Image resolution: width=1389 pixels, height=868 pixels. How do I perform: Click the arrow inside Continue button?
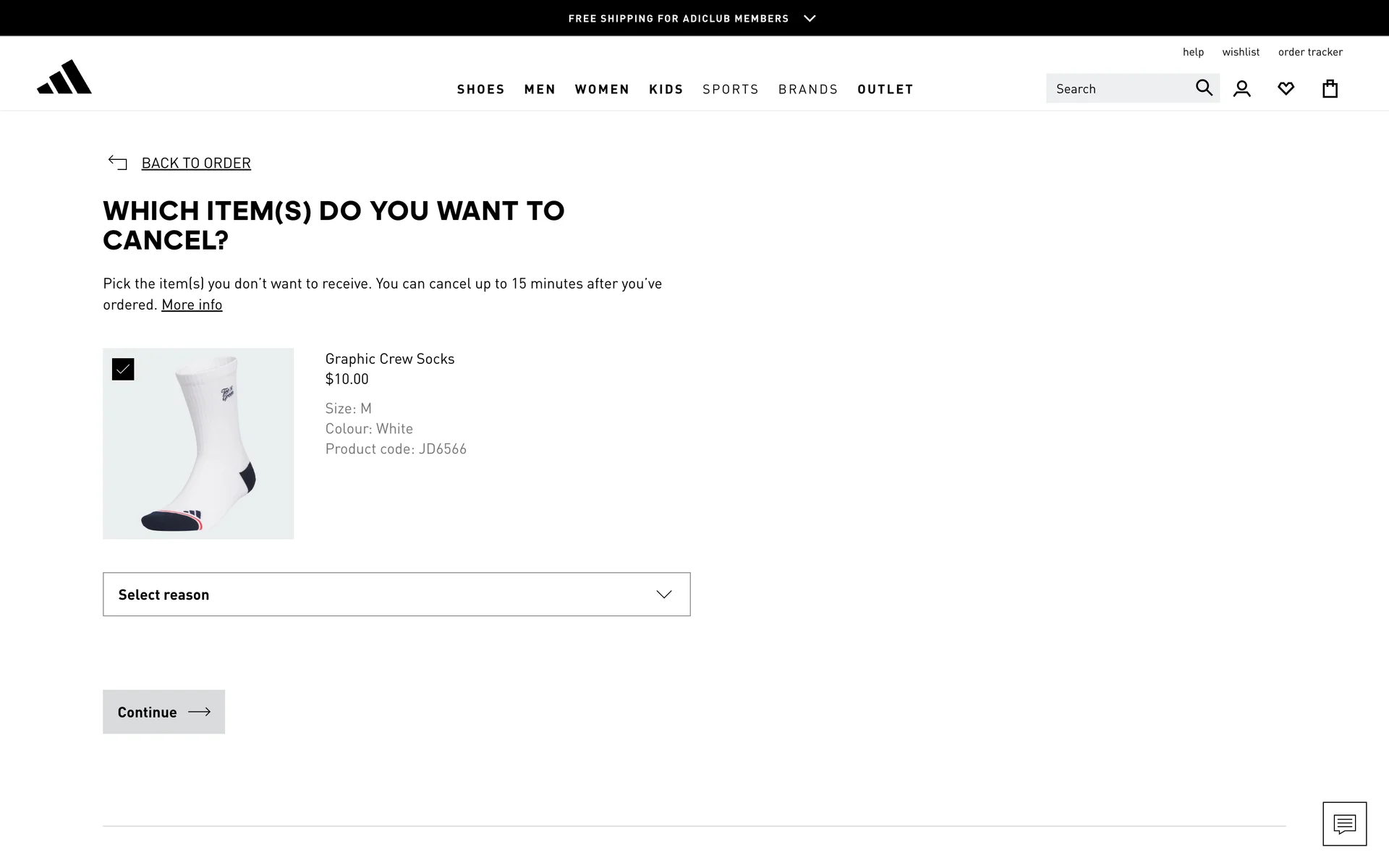(199, 712)
